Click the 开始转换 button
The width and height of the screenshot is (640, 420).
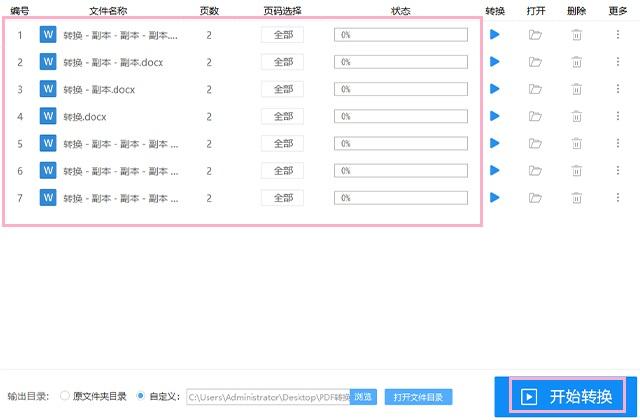[566, 396]
